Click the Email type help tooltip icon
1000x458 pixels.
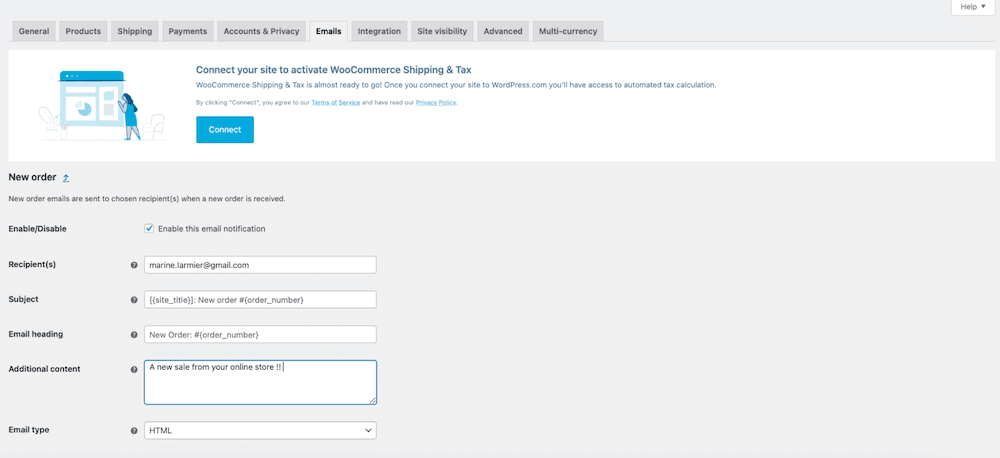(x=134, y=431)
